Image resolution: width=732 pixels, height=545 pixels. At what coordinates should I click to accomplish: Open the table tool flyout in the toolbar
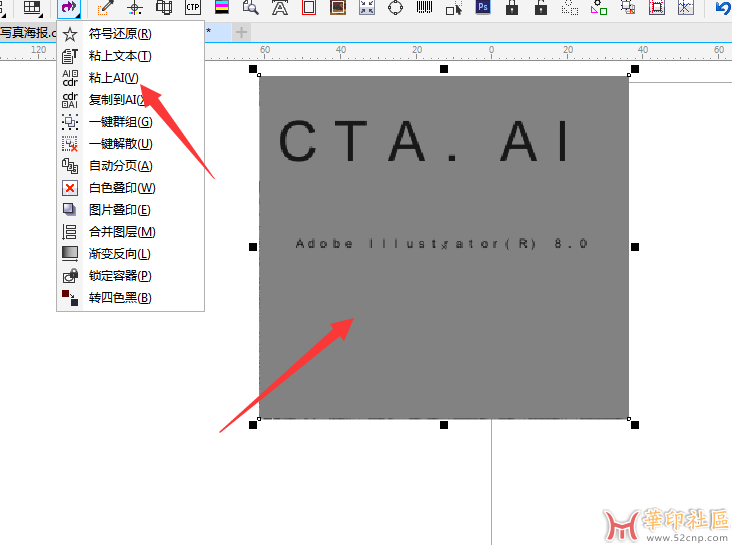(x=33, y=7)
